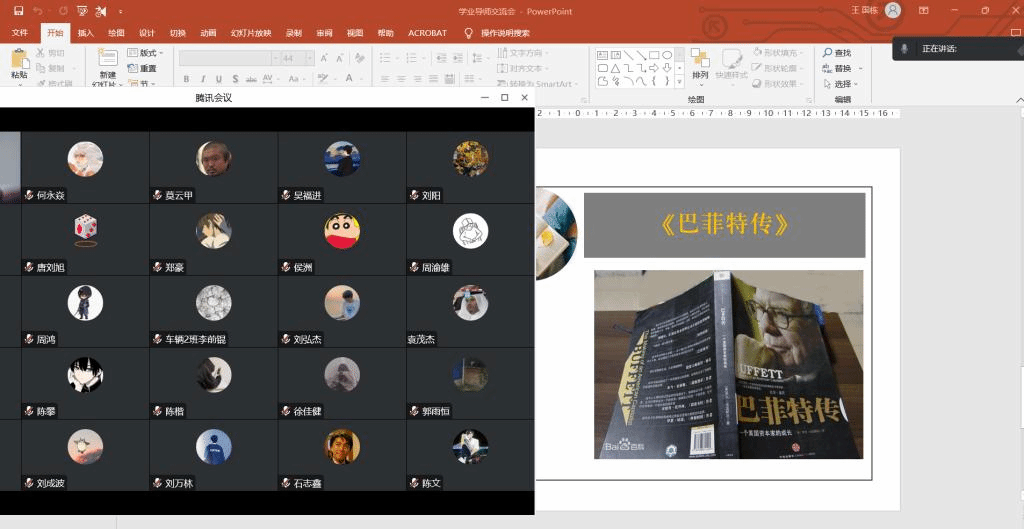Click the Paste clipboard icon
Screen dimensions: 1024x529
click(19, 58)
